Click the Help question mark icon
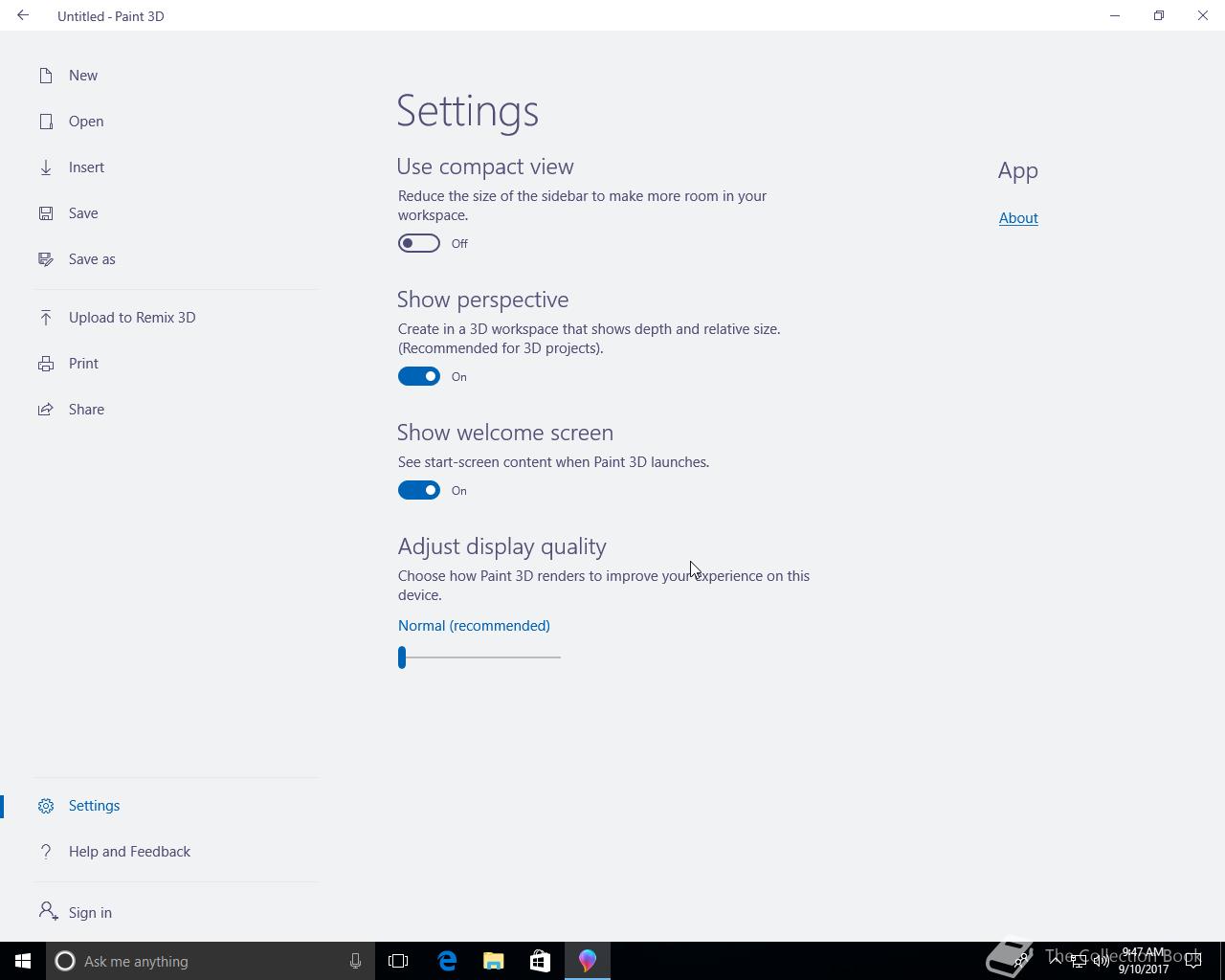 coord(45,852)
